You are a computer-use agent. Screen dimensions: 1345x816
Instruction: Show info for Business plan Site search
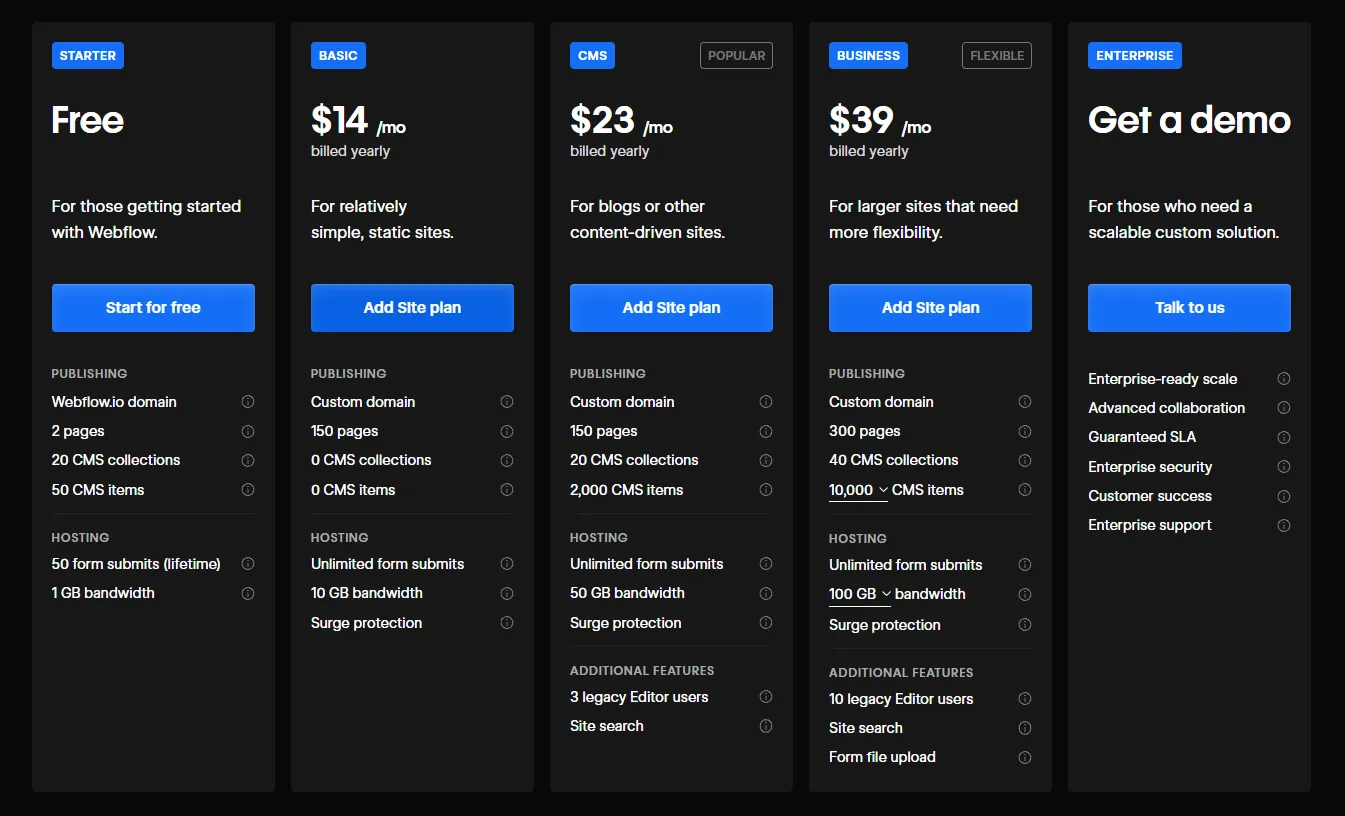point(1025,728)
